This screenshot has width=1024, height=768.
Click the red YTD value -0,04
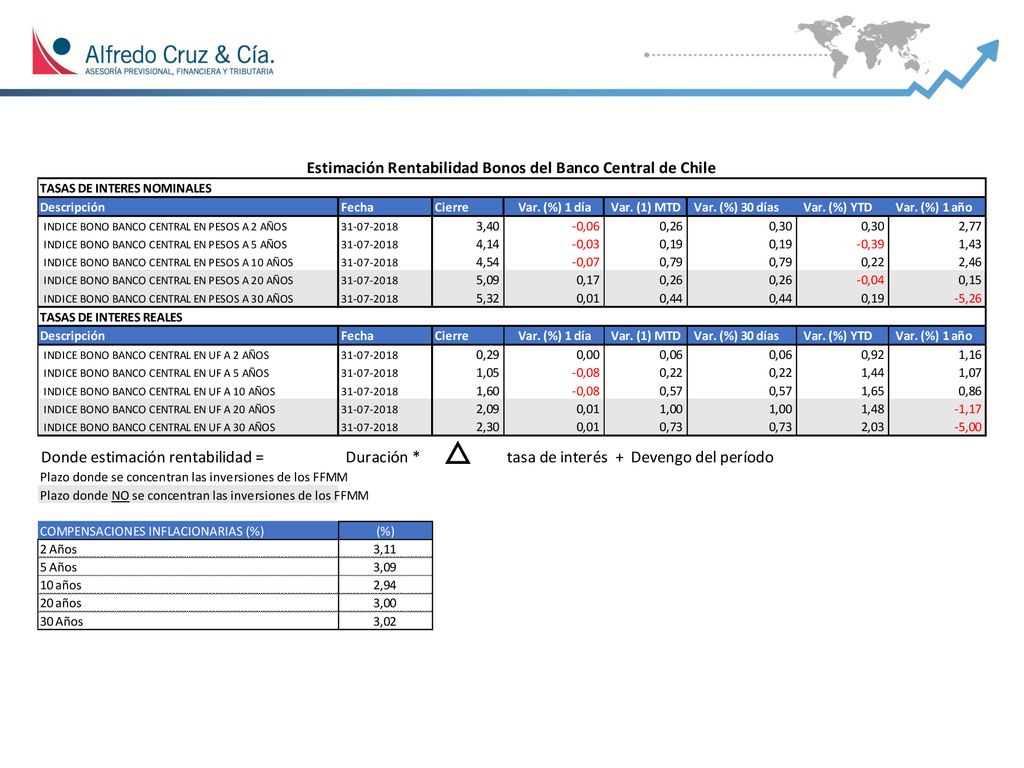[x=870, y=280]
